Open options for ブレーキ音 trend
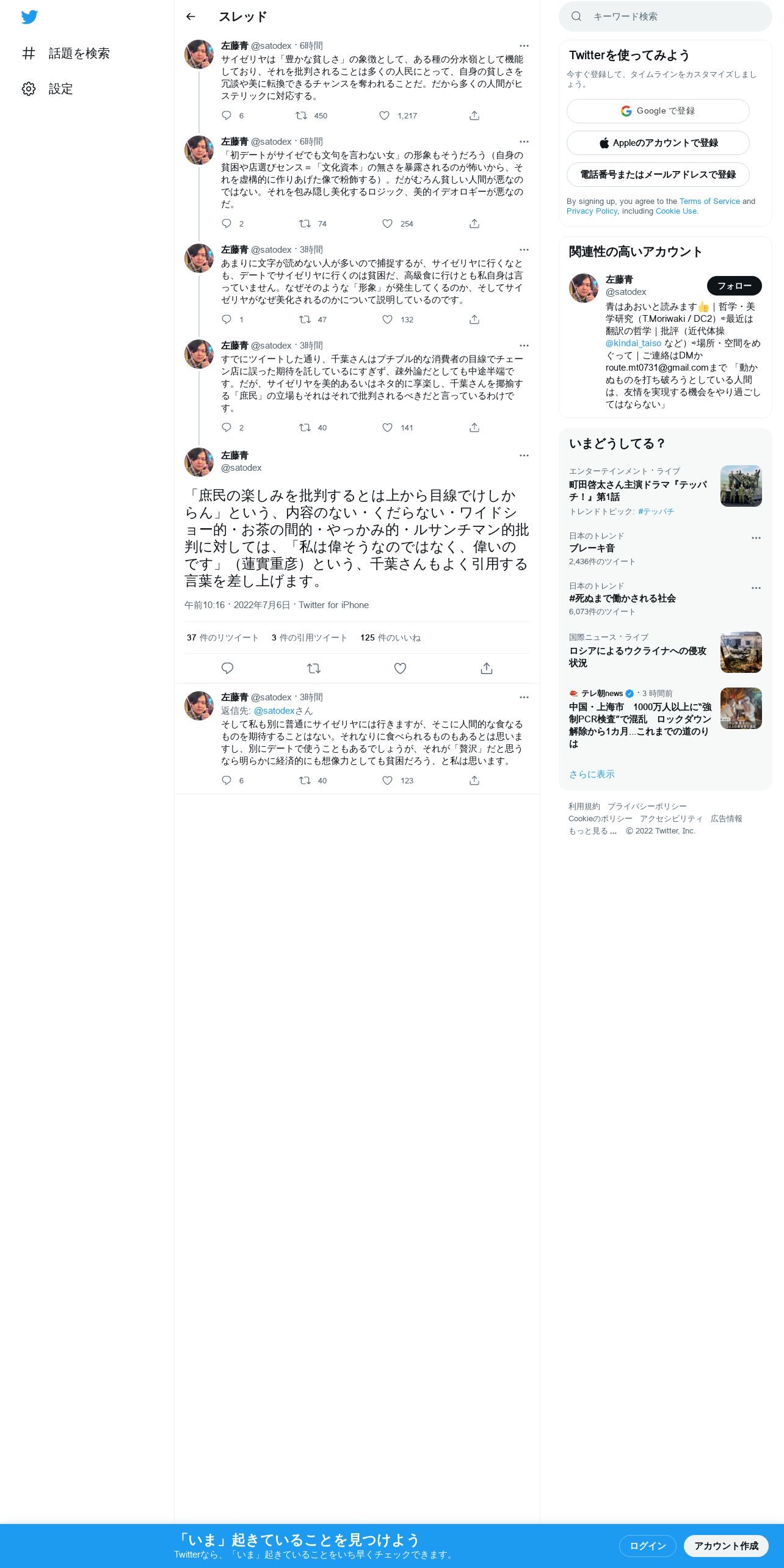784x1568 pixels. pos(756,538)
